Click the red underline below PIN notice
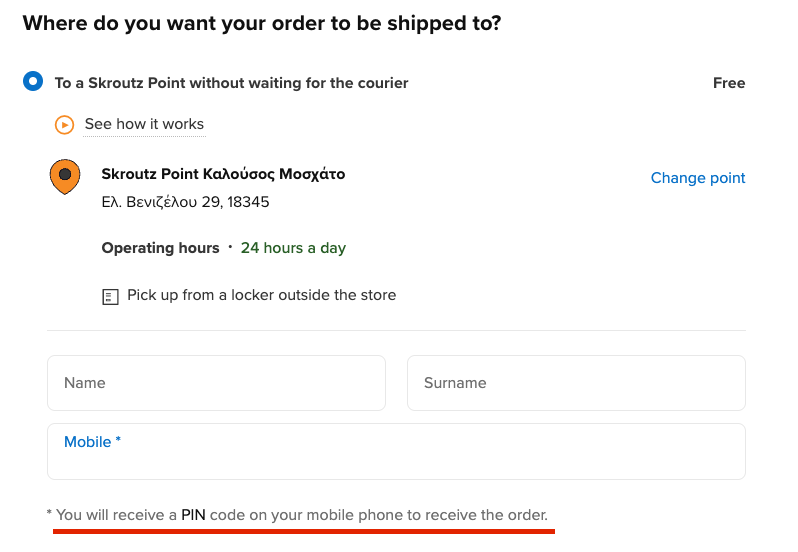The height and width of the screenshot is (552, 798). [304, 531]
